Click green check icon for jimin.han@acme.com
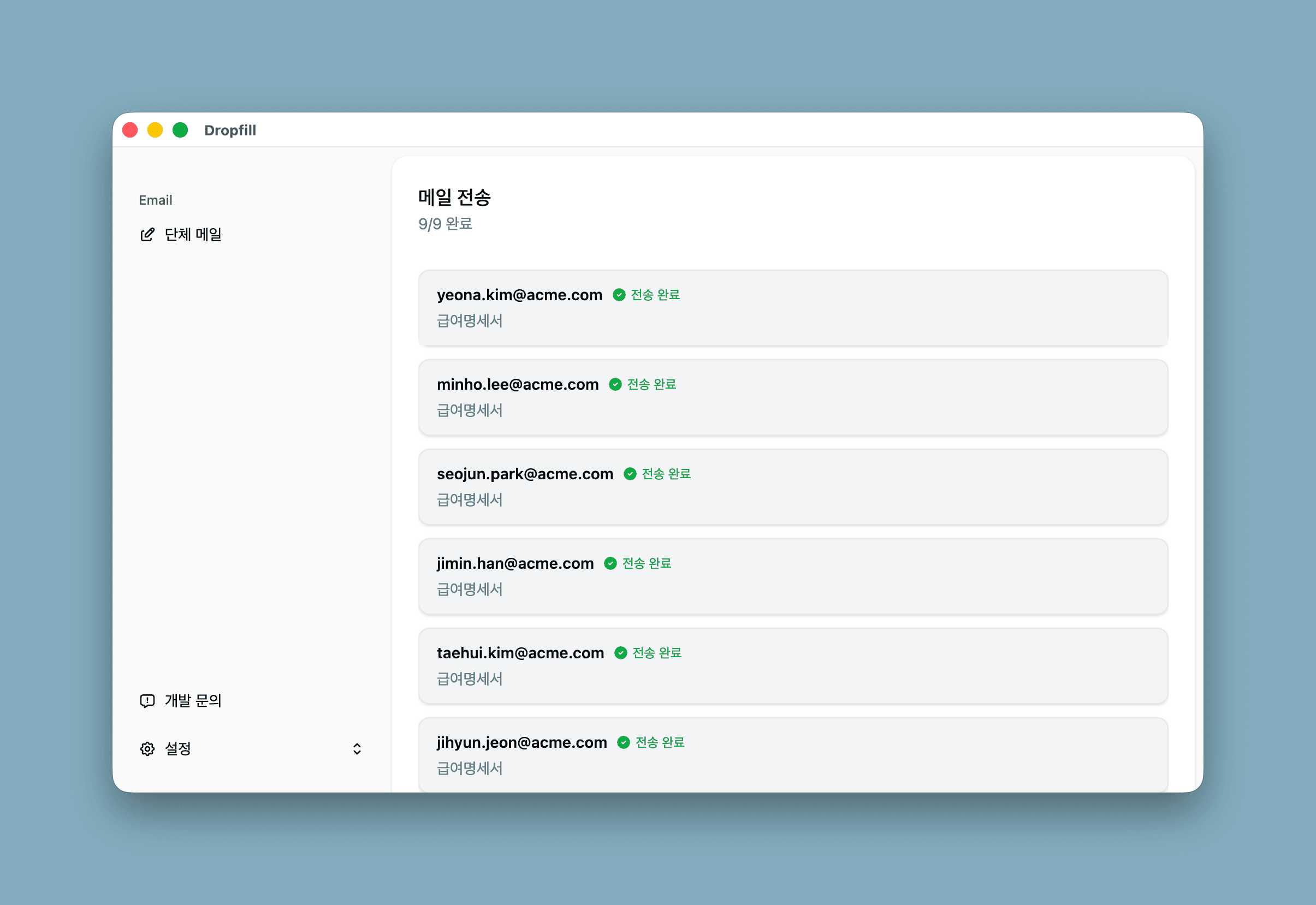 click(610, 564)
